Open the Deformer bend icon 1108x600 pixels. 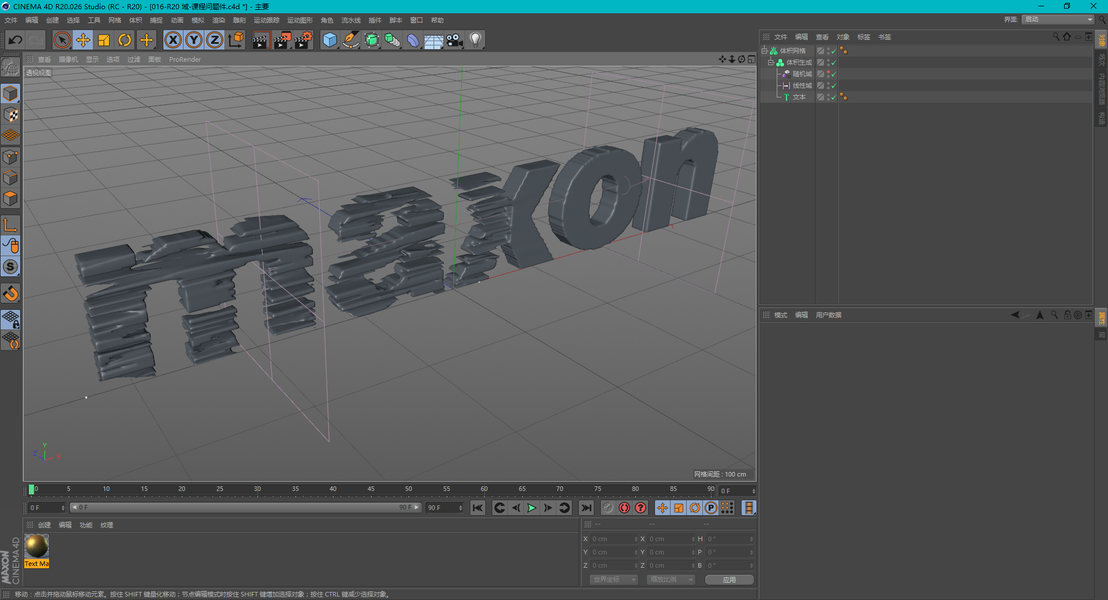point(413,40)
